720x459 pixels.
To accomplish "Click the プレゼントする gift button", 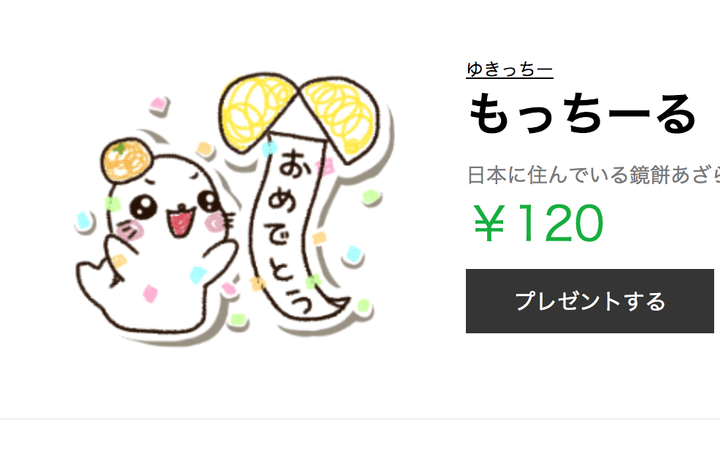I will tap(590, 301).
